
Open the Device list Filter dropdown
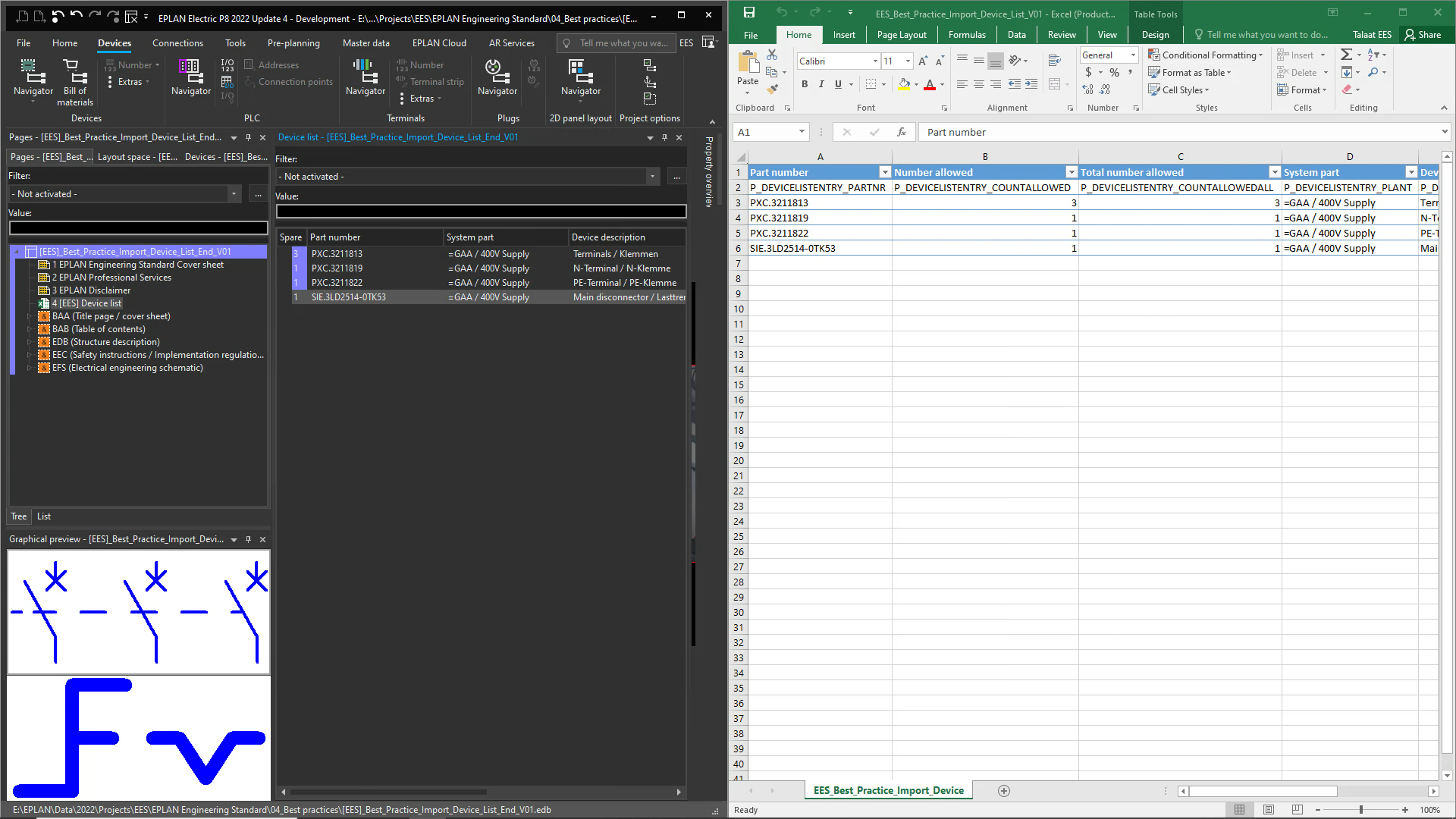[x=652, y=177]
